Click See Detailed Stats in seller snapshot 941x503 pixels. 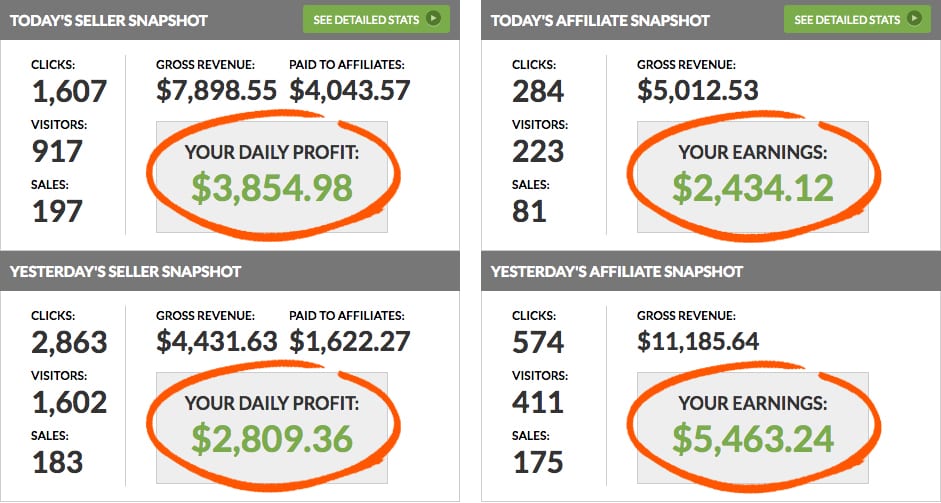pyautogui.click(x=376, y=19)
